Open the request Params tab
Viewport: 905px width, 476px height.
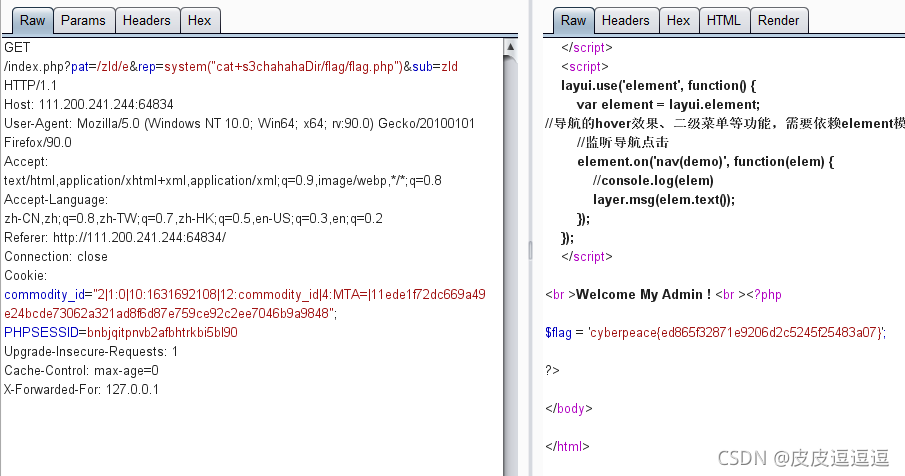pos(83,21)
